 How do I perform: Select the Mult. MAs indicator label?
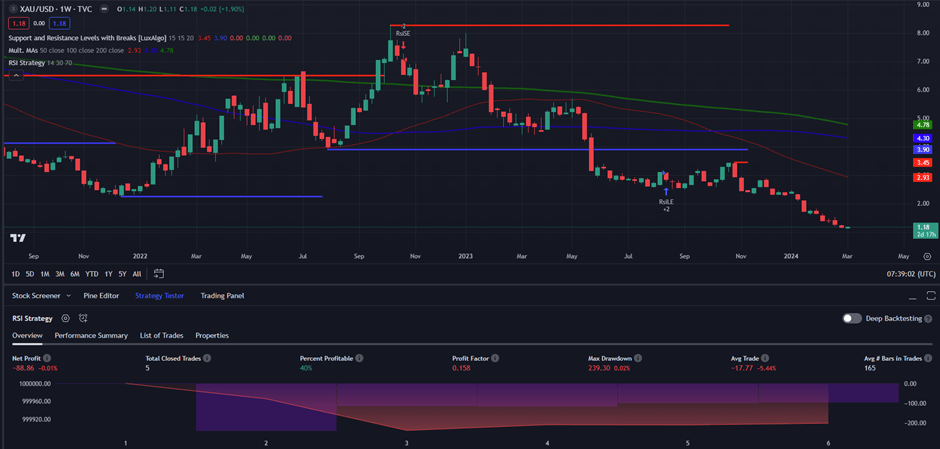tap(23, 50)
